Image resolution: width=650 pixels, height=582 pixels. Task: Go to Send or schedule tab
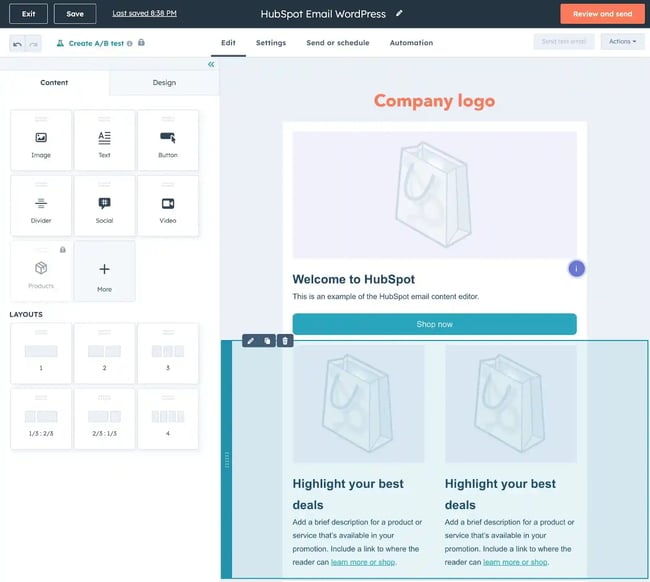(x=337, y=43)
